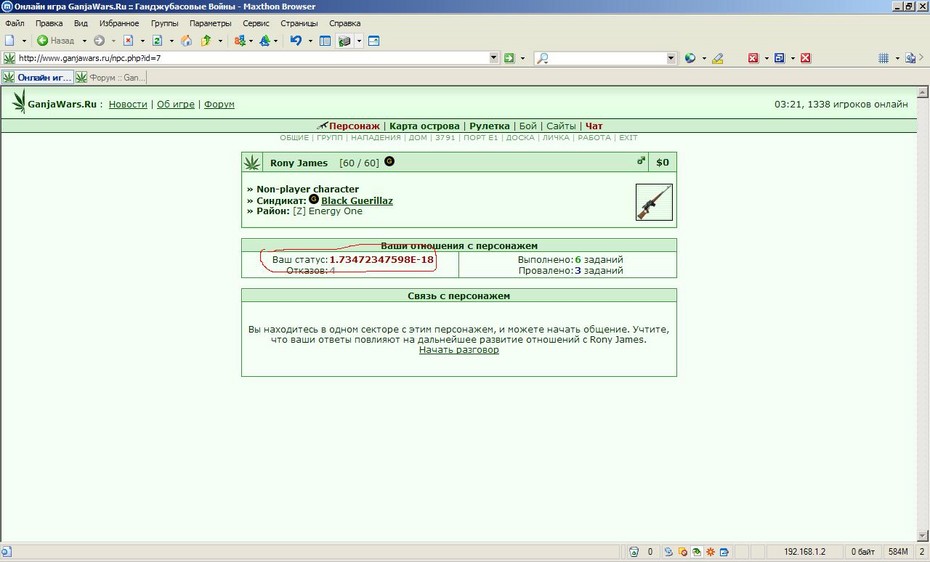Click the Stop page loading icon
Image resolution: width=930 pixels, height=562 pixels.
(x=128, y=40)
